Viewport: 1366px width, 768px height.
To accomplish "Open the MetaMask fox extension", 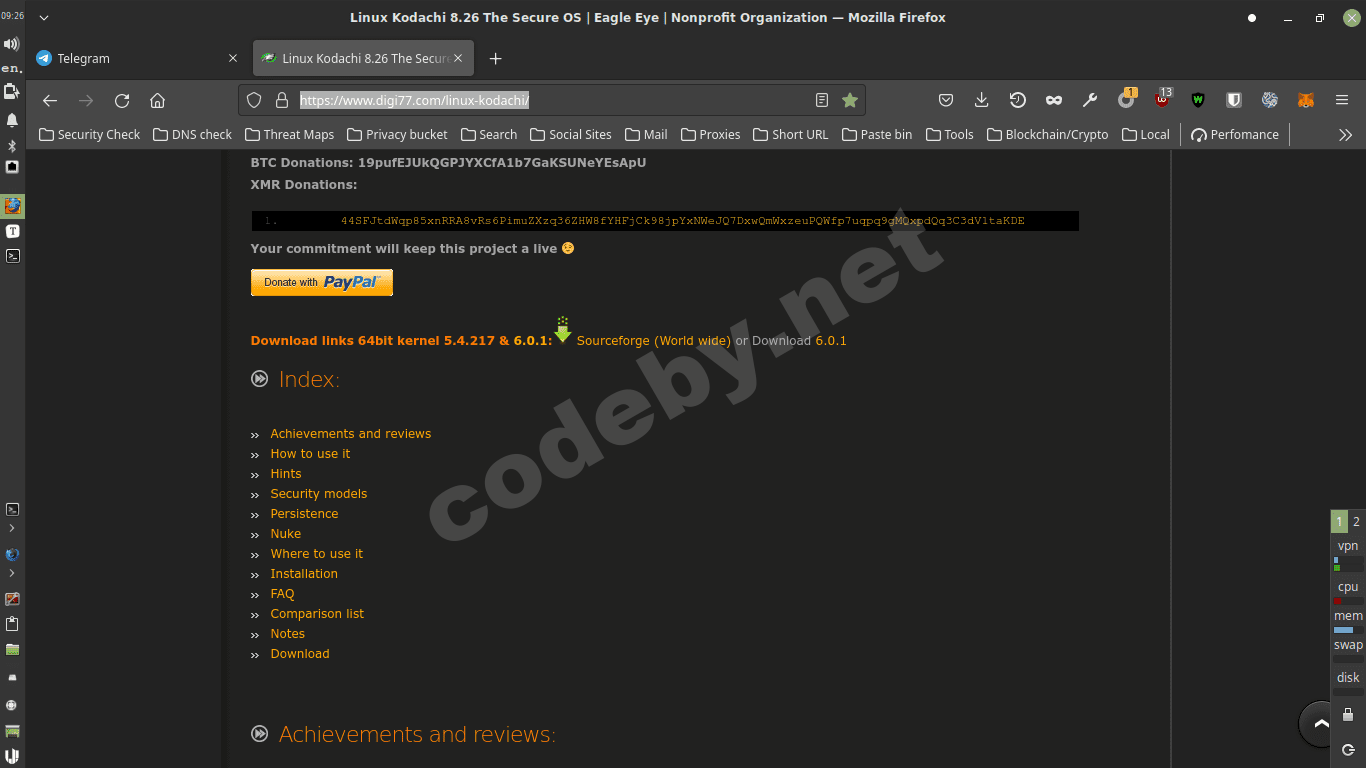I will (1306, 100).
